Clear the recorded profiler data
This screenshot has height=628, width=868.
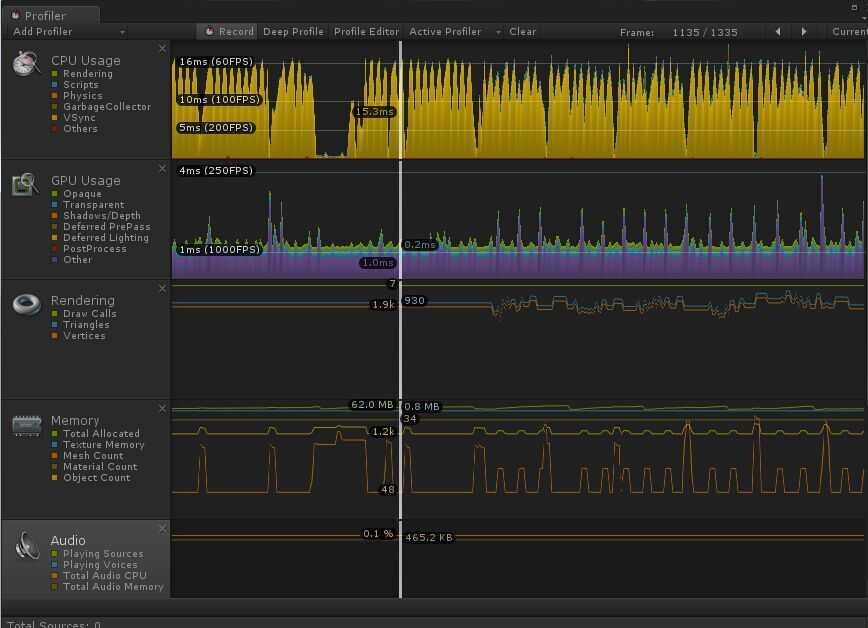522,32
